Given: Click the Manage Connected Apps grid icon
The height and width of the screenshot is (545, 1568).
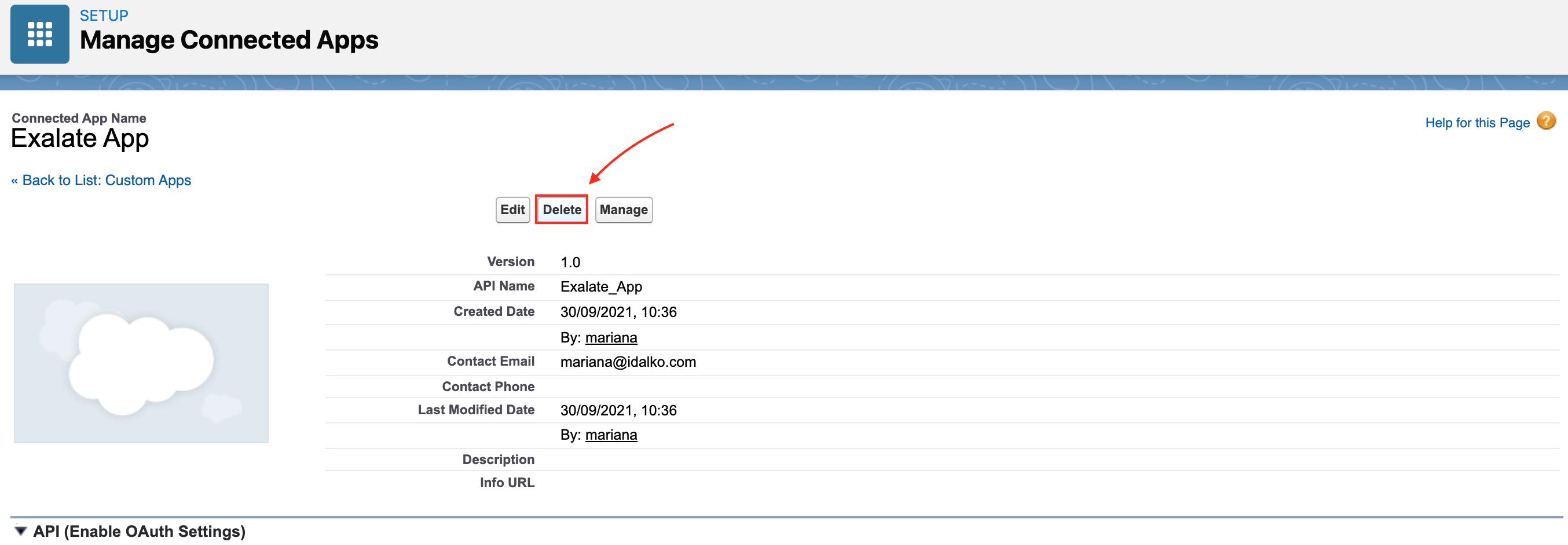Looking at the screenshot, I should pyautogui.click(x=39, y=34).
